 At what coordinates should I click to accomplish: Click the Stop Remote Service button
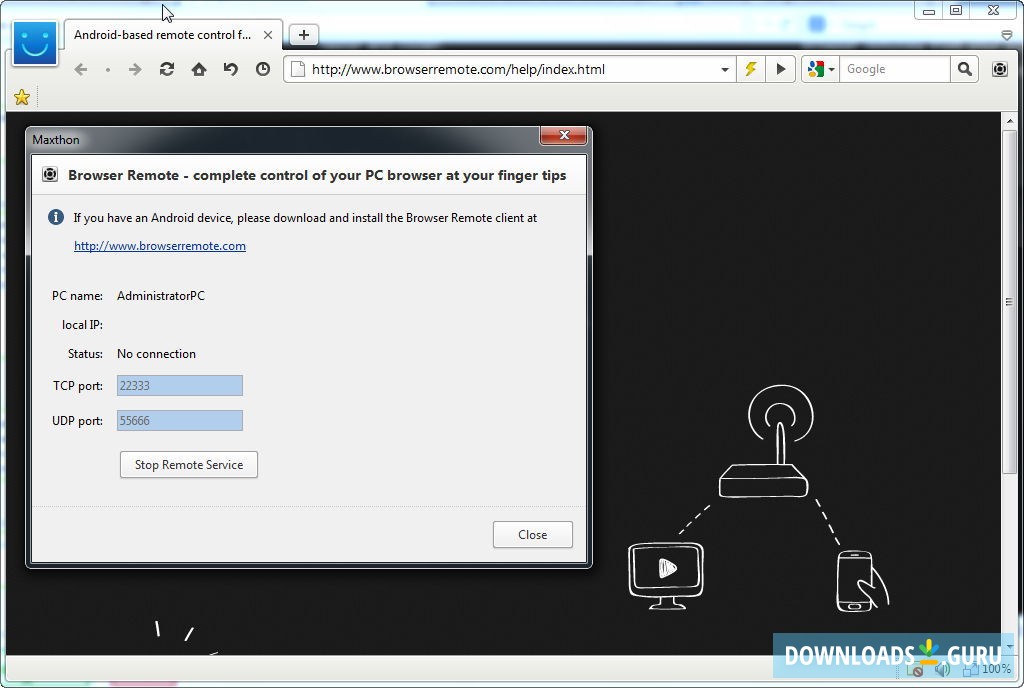pos(189,465)
